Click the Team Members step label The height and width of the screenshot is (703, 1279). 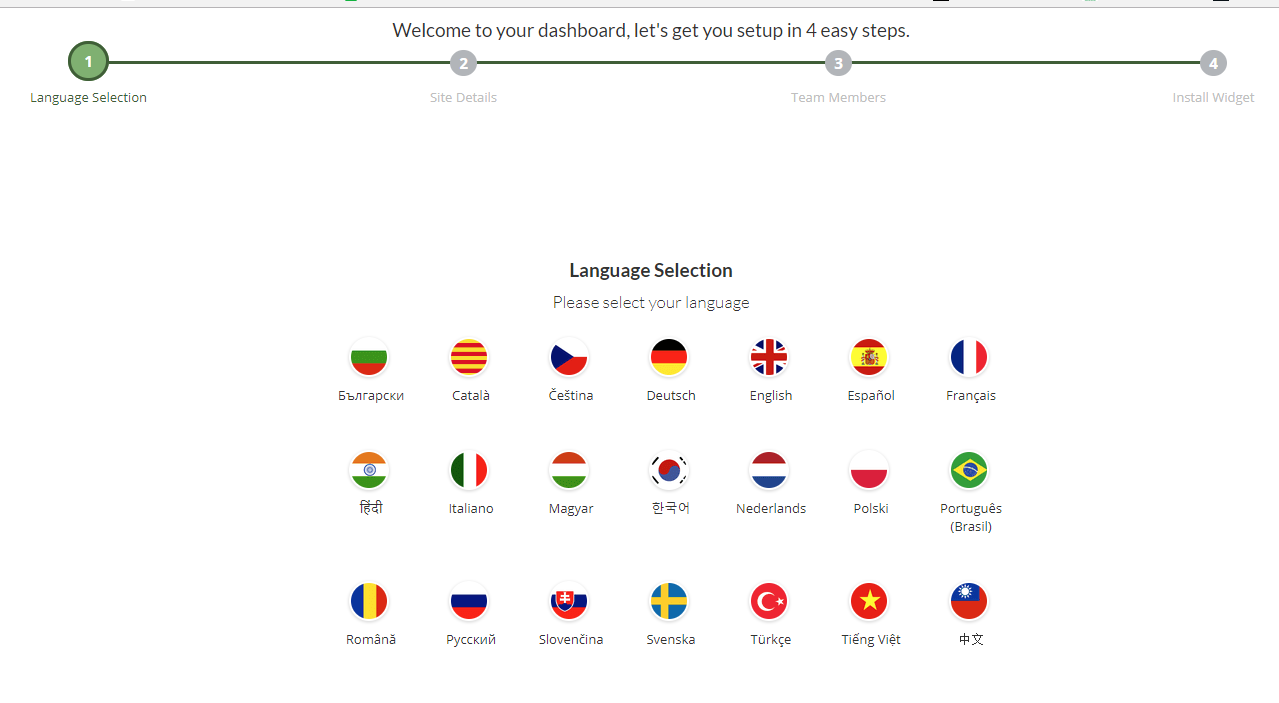[x=838, y=98]
